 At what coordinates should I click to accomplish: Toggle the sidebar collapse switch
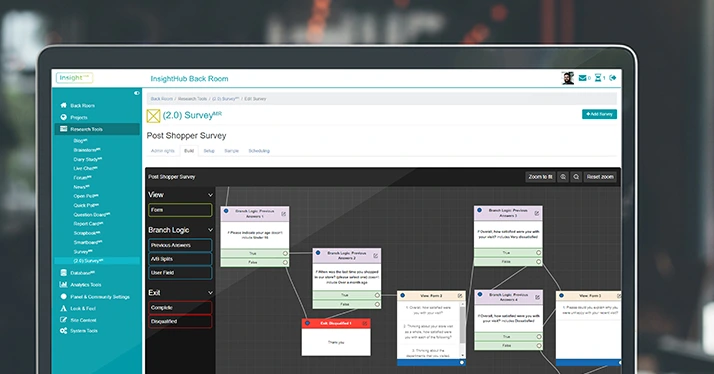(x=137, y=93)
